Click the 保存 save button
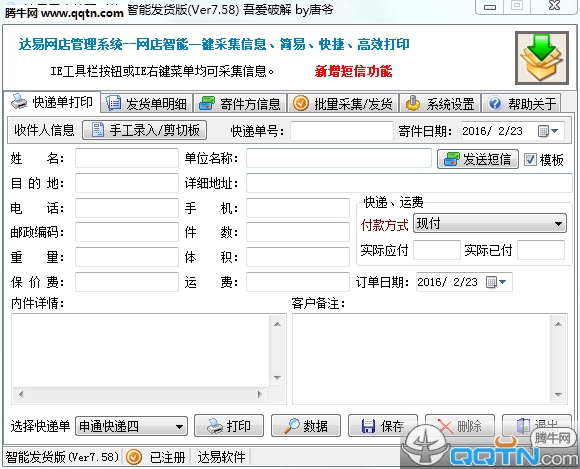580x469 pixels. tap(383, 426)
